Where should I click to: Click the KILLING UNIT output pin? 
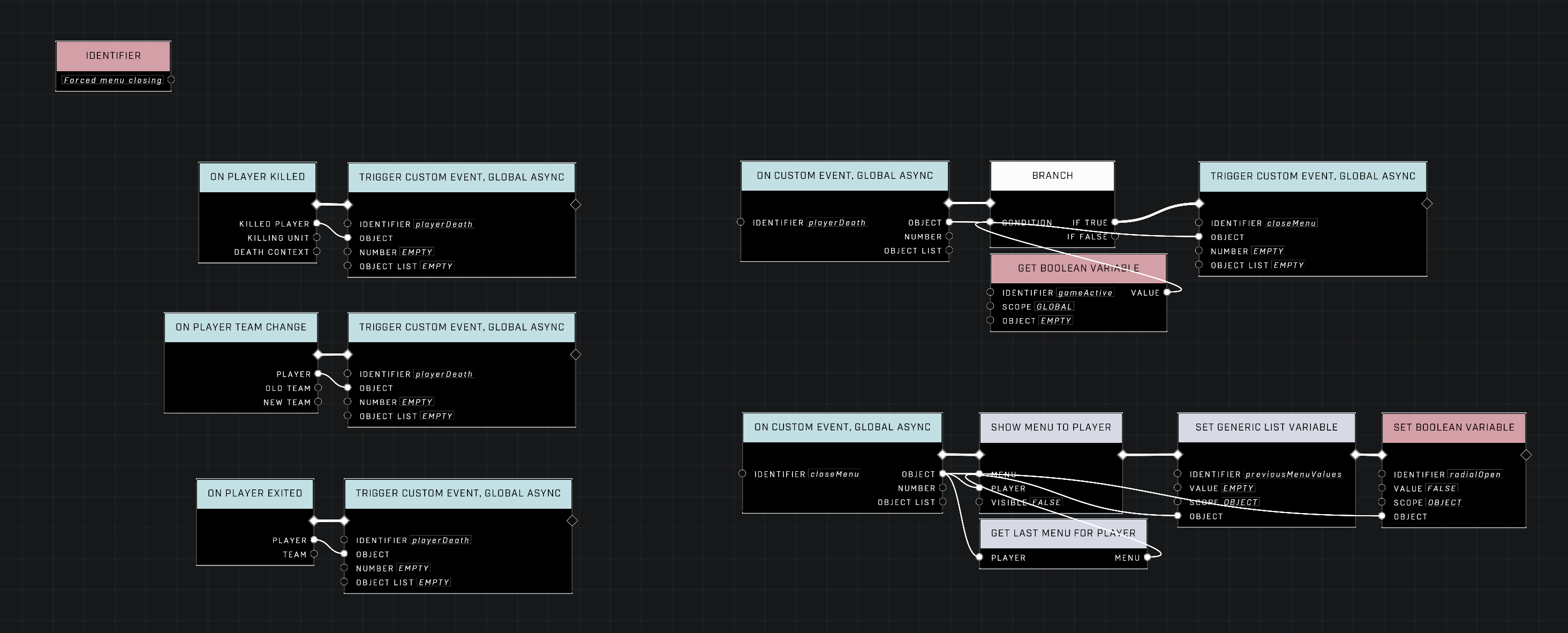316,237
